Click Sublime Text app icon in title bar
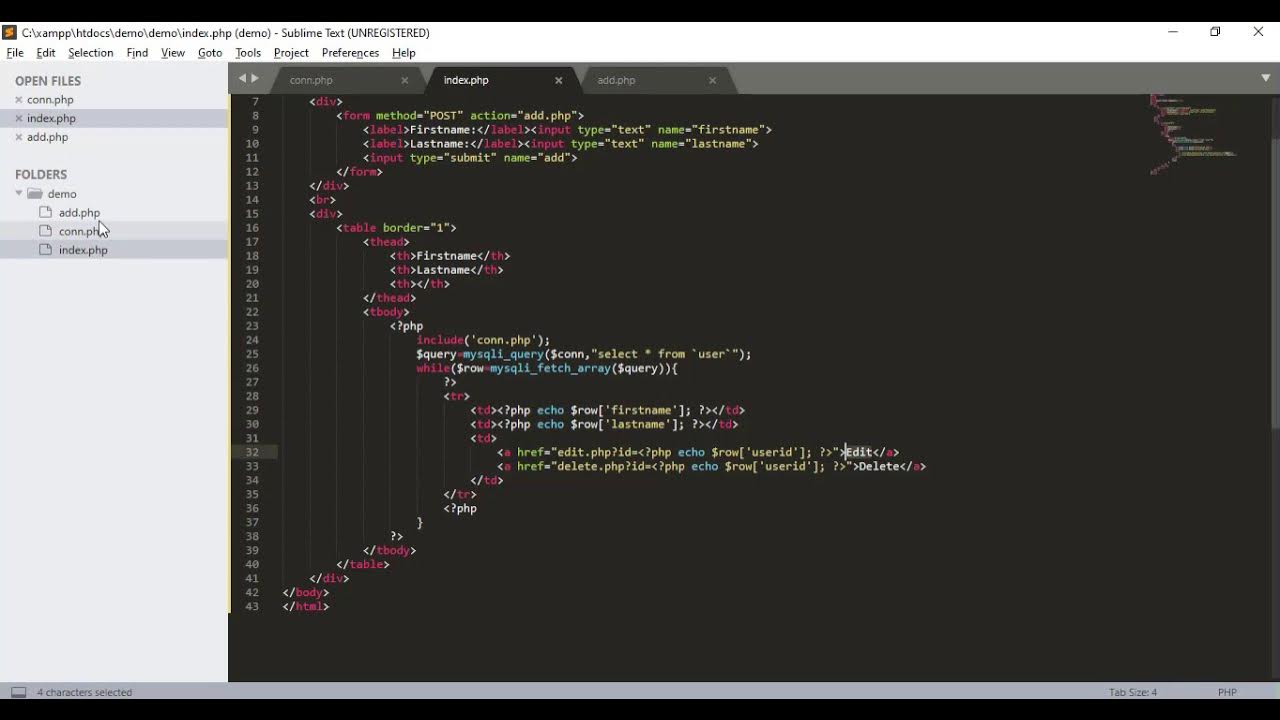This screenshot has width=1280, height=720. click(x=9, y=32)
